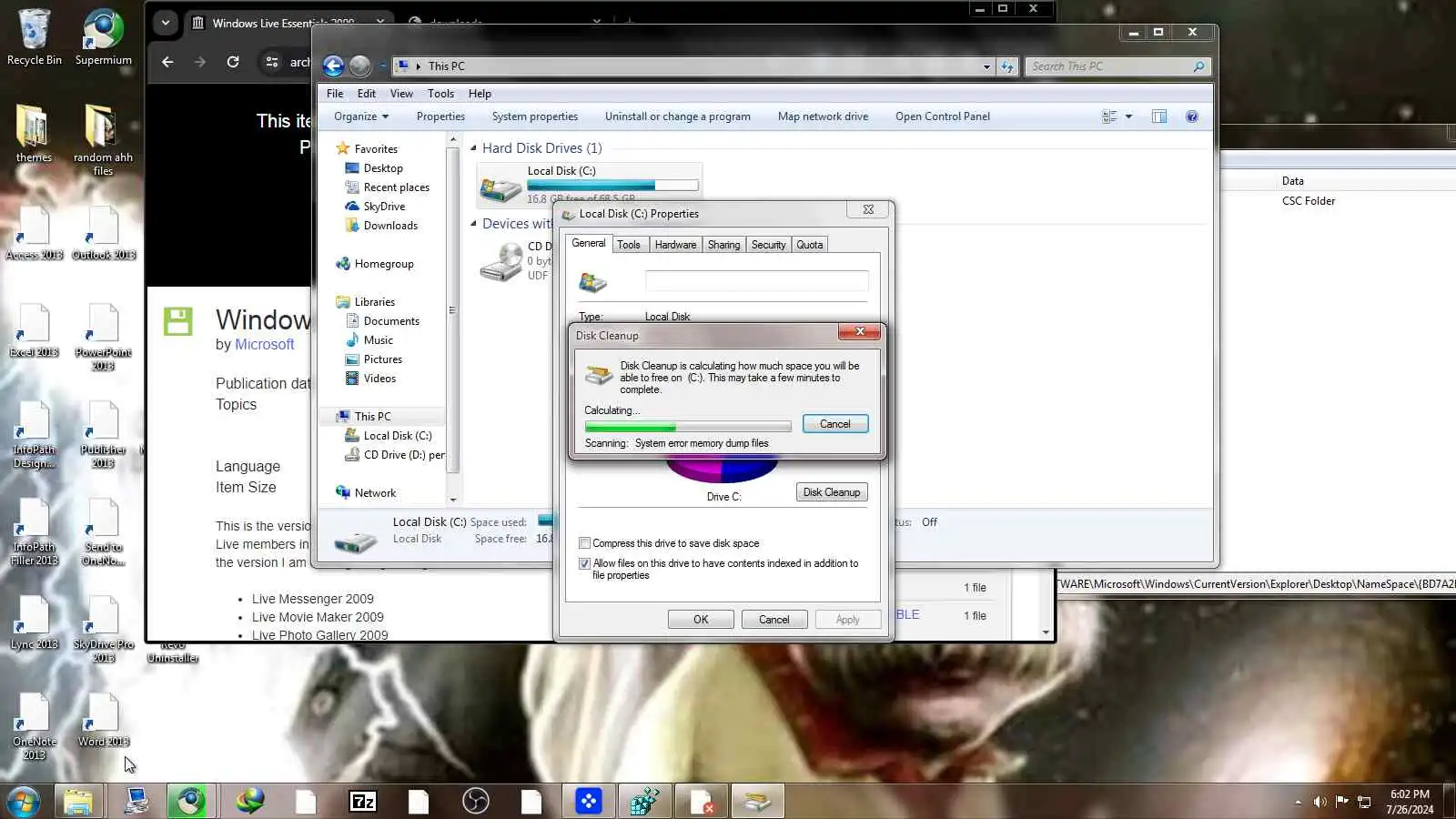Click the Local Disk (C:) capacity bar
This screenshot has width=1456, height=819.
612,185
